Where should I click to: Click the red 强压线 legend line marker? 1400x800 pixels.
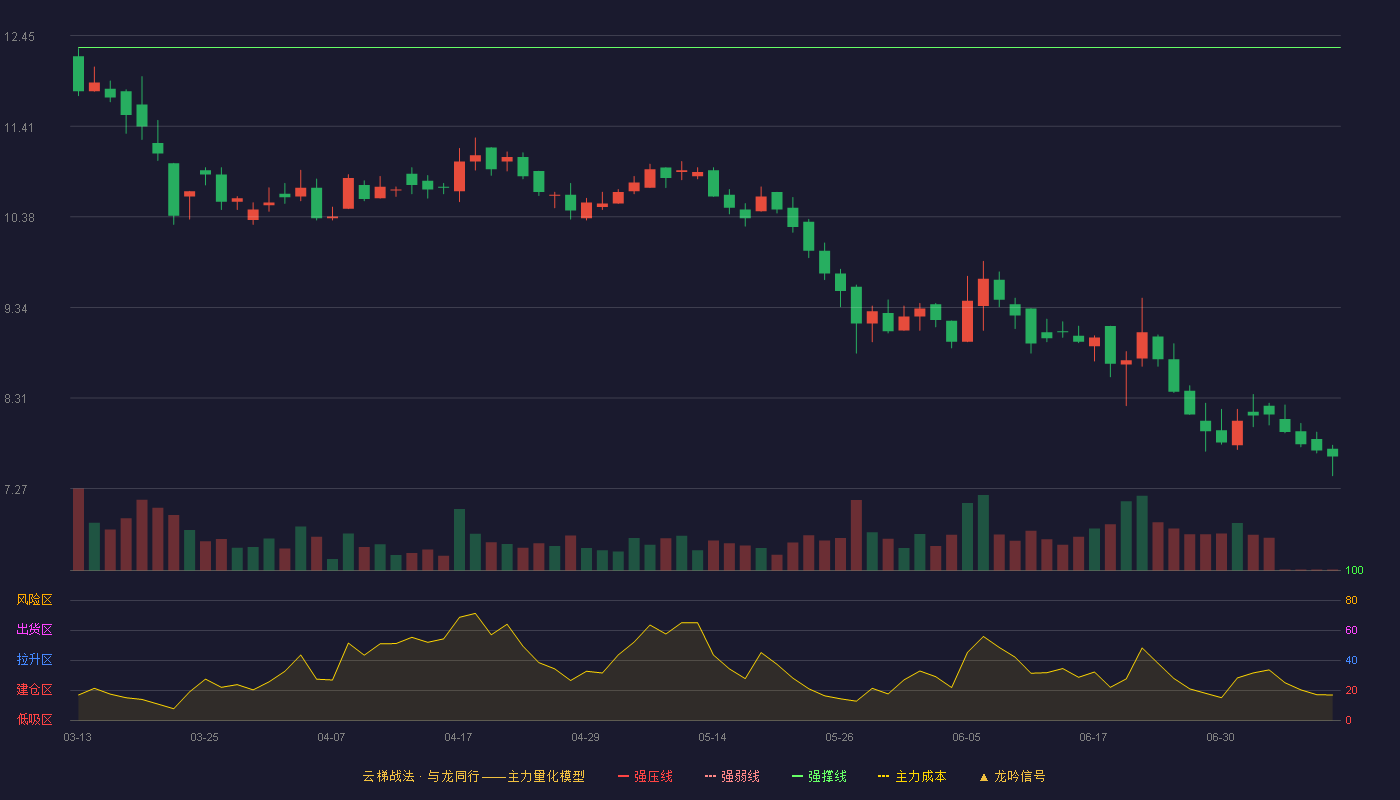tap(623, 776)
